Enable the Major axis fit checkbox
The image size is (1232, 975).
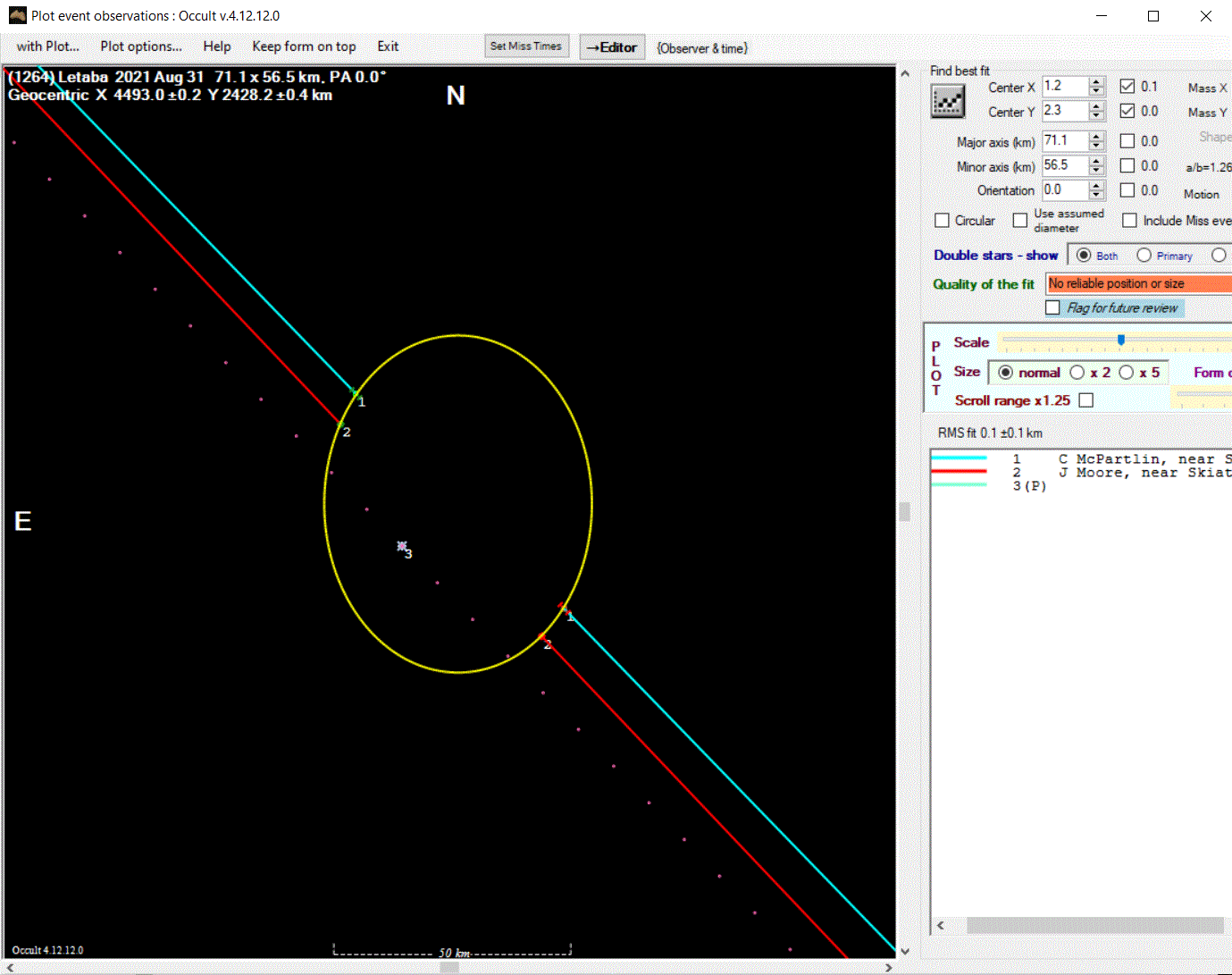pyautogui.click(x=1127, y=141)
